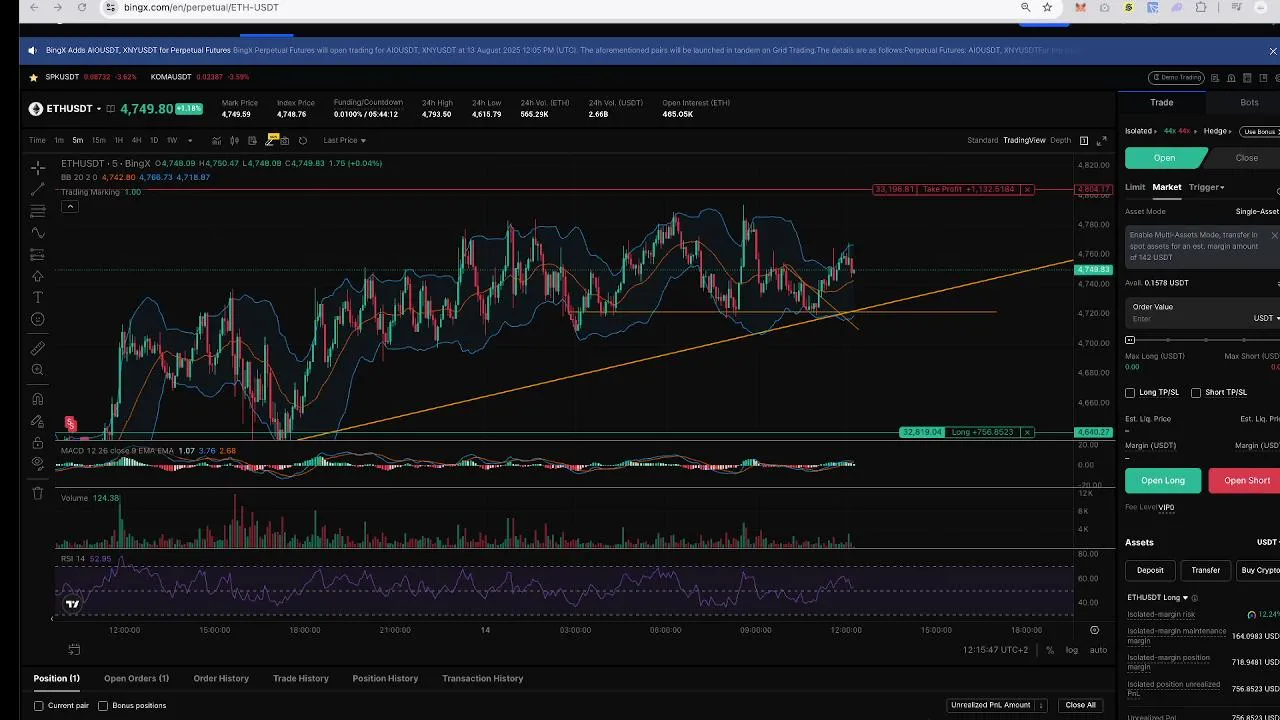1280x720 pixels.
Task: Bookmark this page in the browser
Action: (x=1047, y=7)
